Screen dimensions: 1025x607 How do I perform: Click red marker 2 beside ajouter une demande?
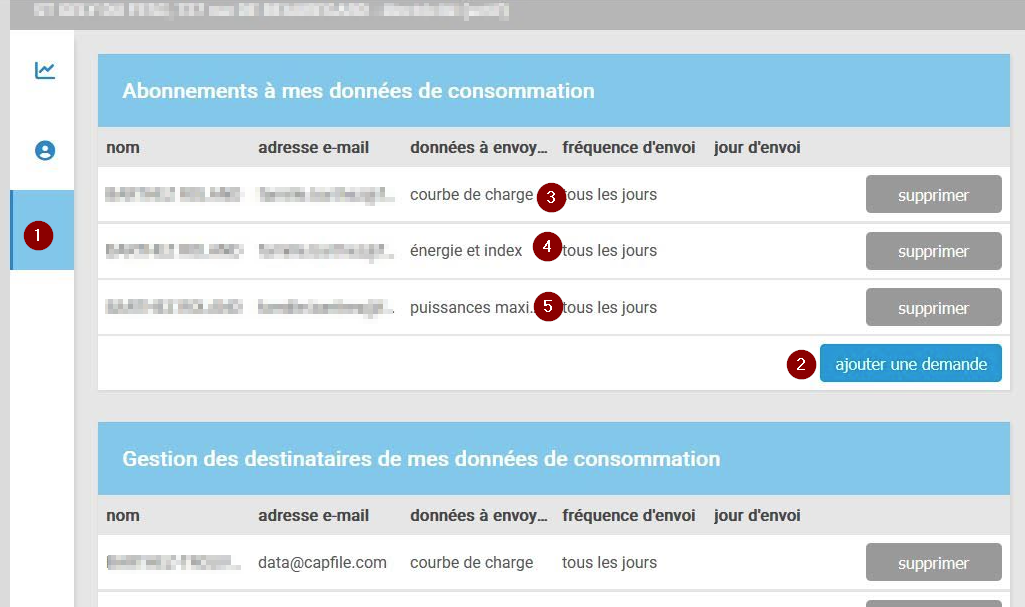coord(800,365)
